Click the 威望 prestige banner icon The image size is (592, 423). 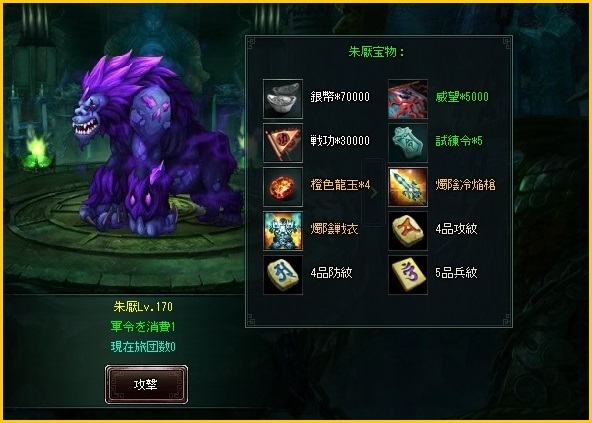(x=408, y=99)
